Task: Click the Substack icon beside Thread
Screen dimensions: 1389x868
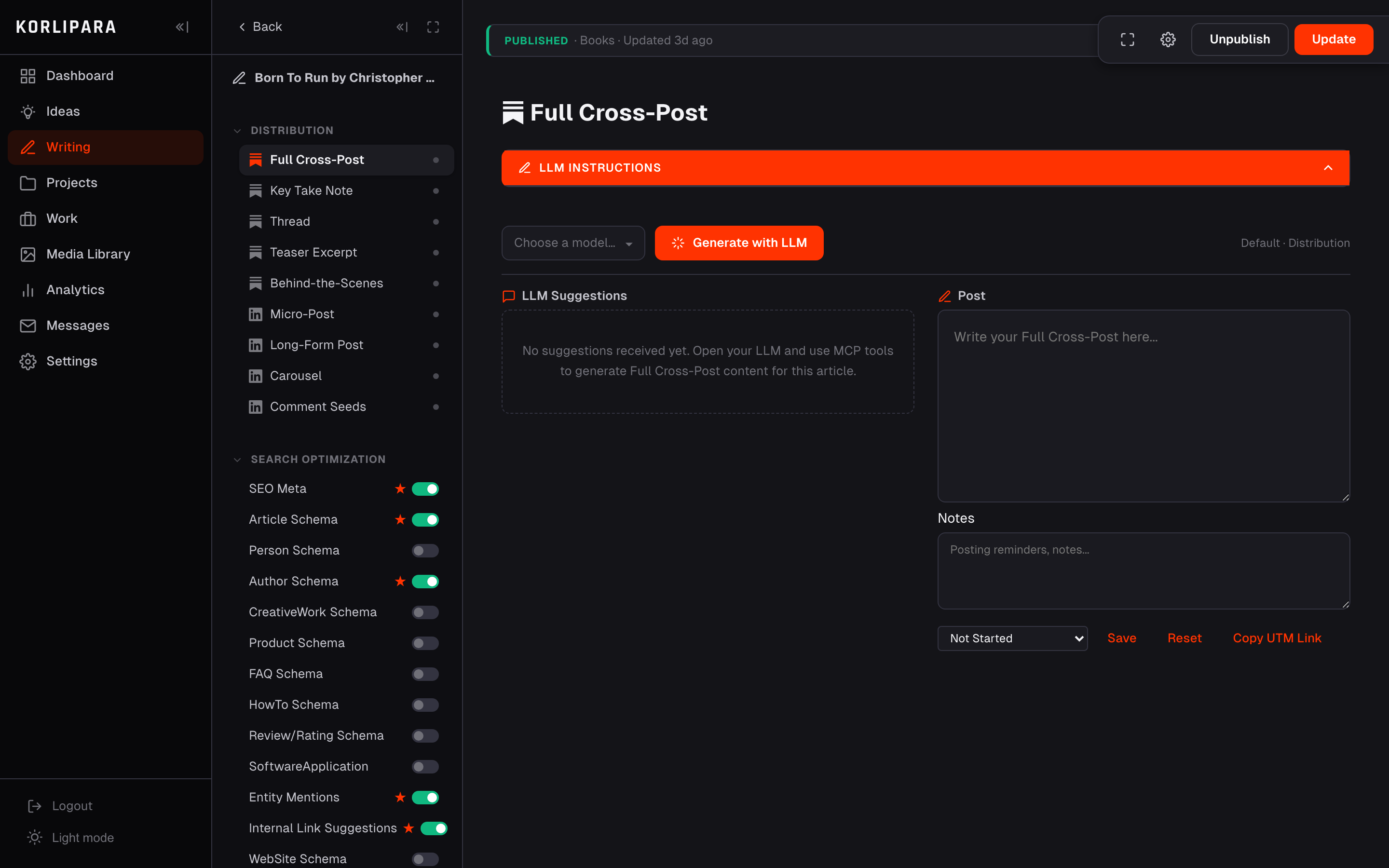Action: pyautogui.click(x=256, y=222)
